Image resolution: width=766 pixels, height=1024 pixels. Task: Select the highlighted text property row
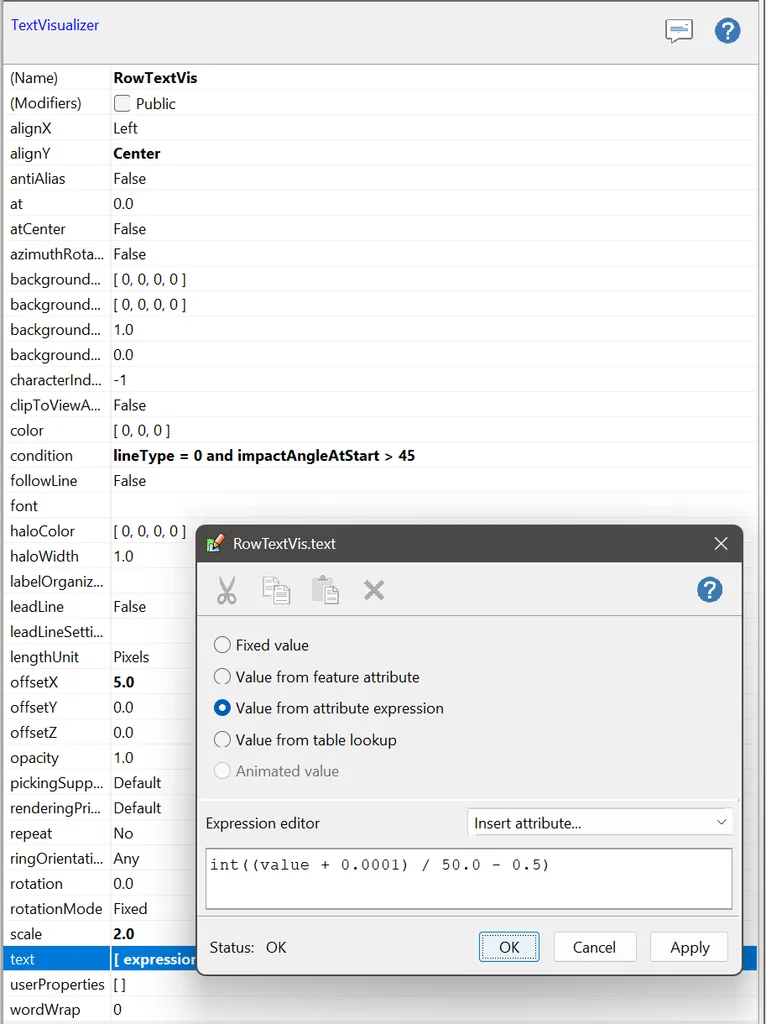click(101, 959)
